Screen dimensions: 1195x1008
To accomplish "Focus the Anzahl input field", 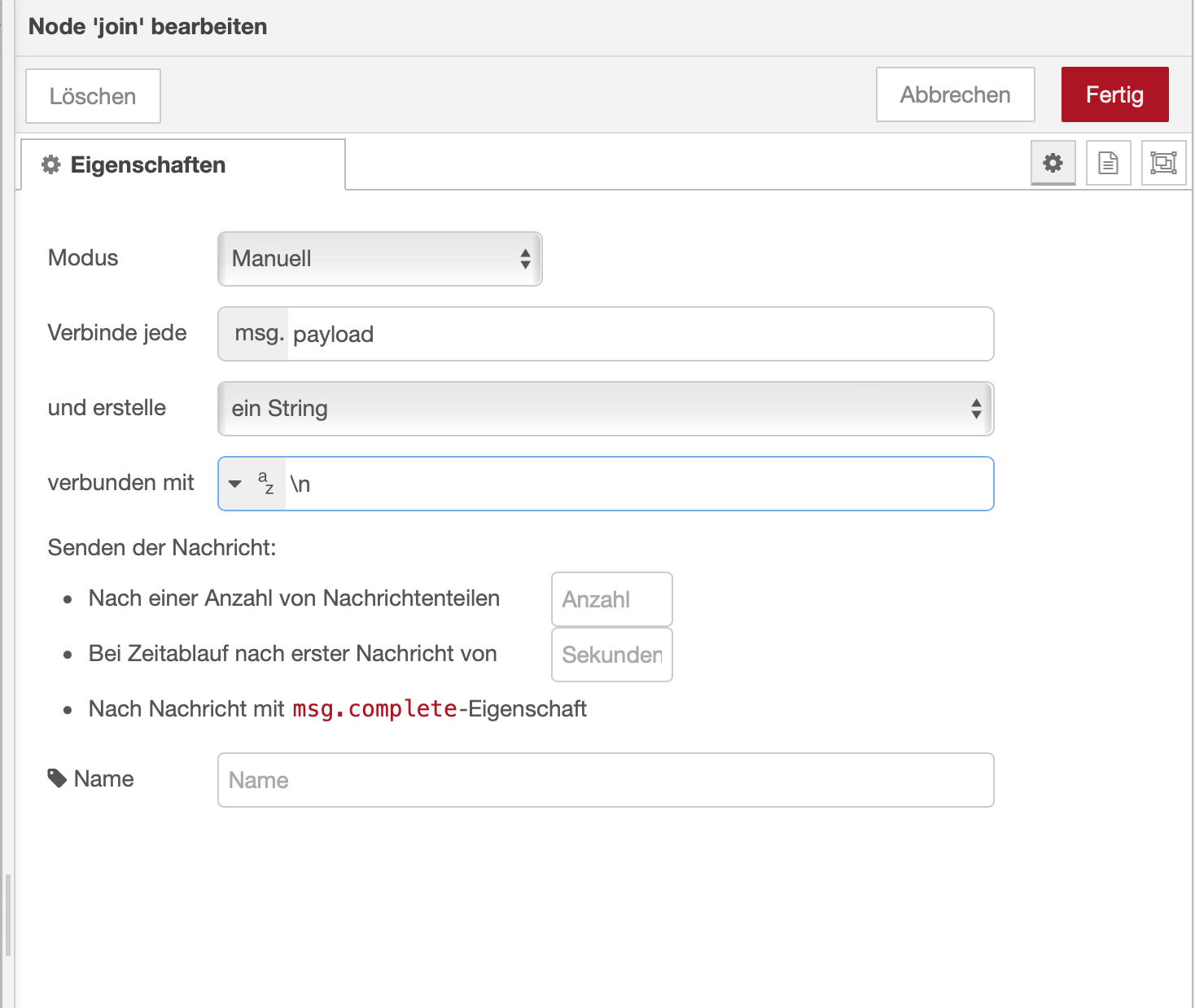I will (612, 599).
